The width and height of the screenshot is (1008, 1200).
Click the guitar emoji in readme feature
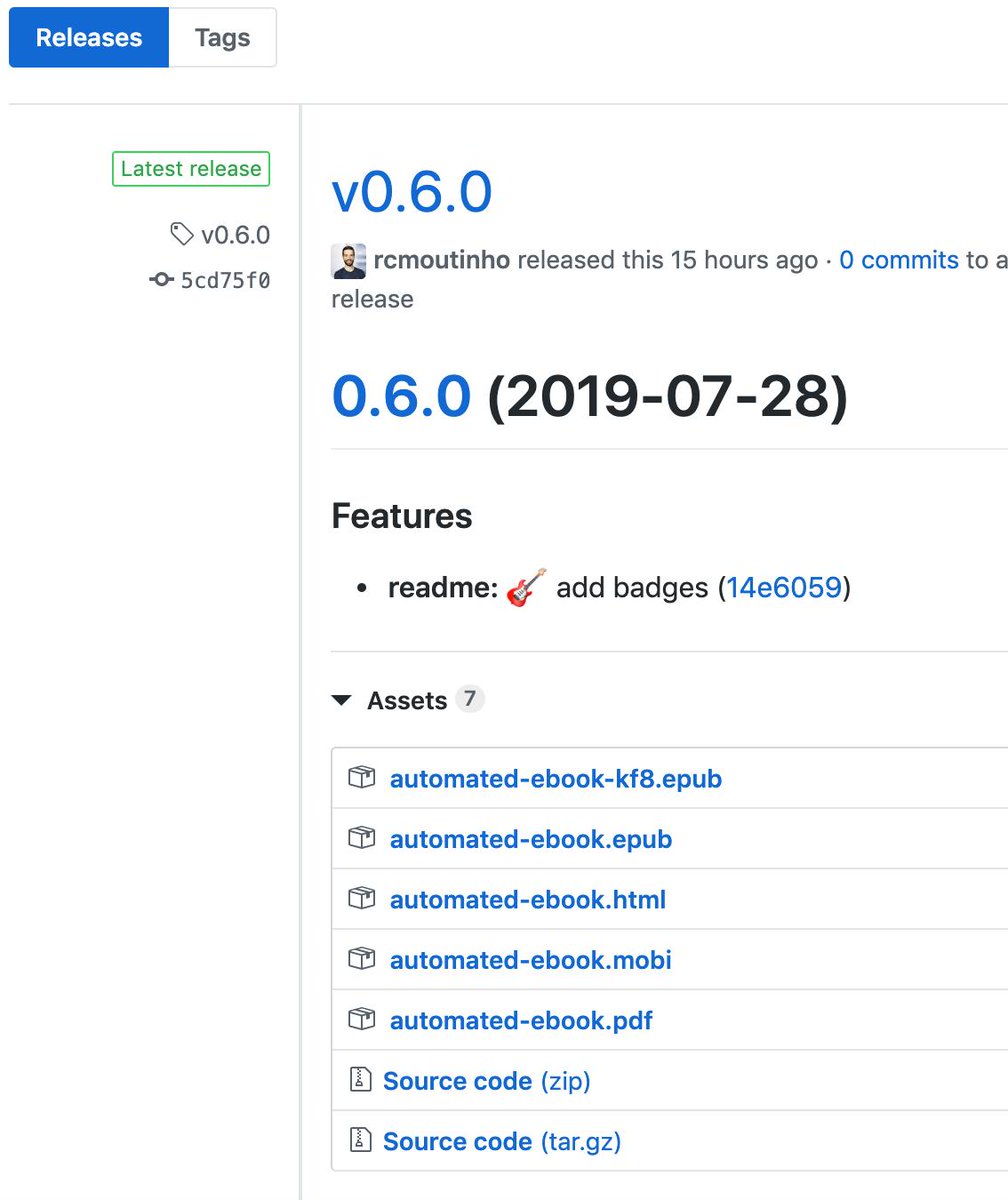(x=527, y=587)
